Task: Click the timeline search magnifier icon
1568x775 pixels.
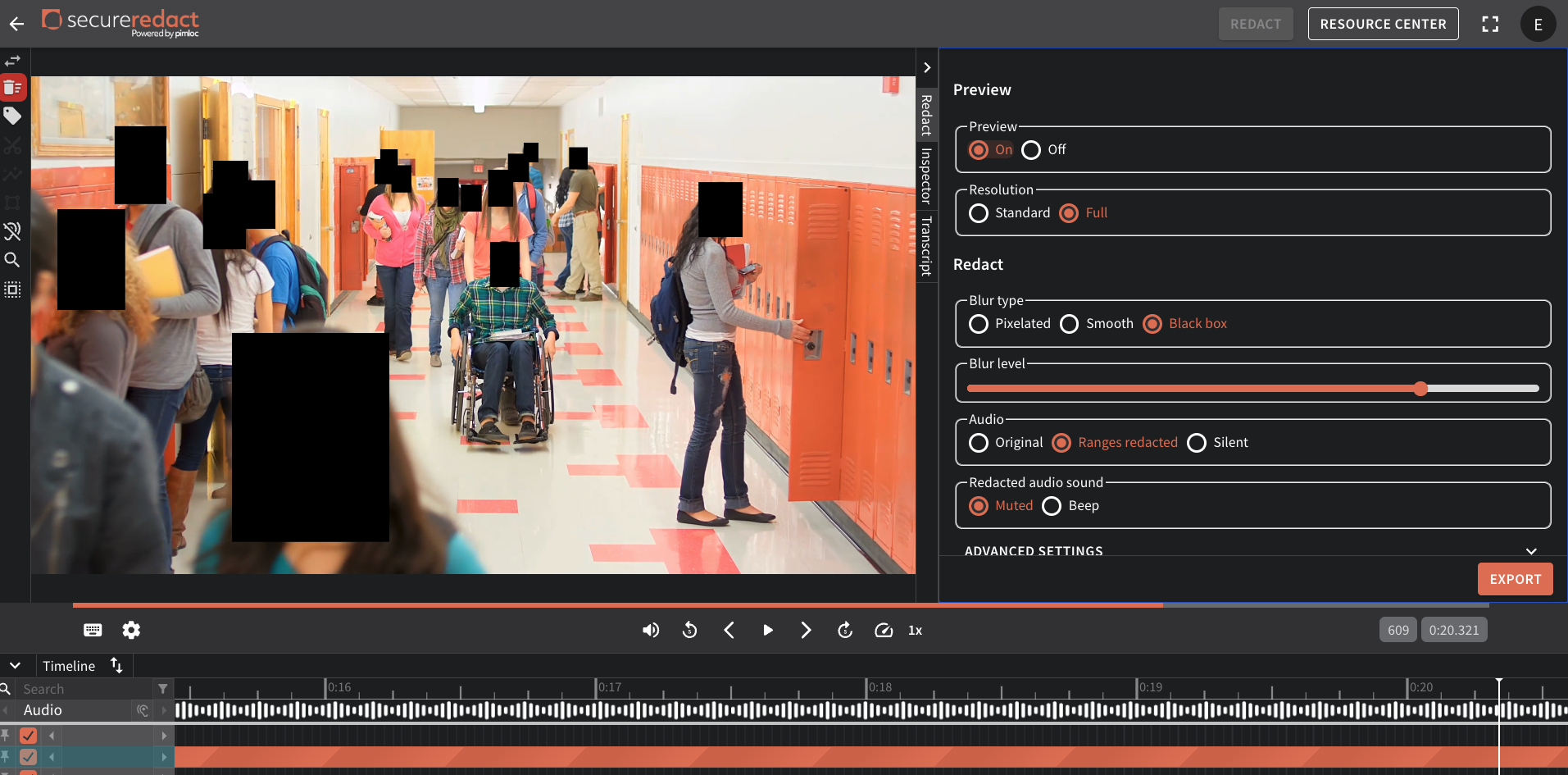Action: pyautogui.click(x=6, y=689)
